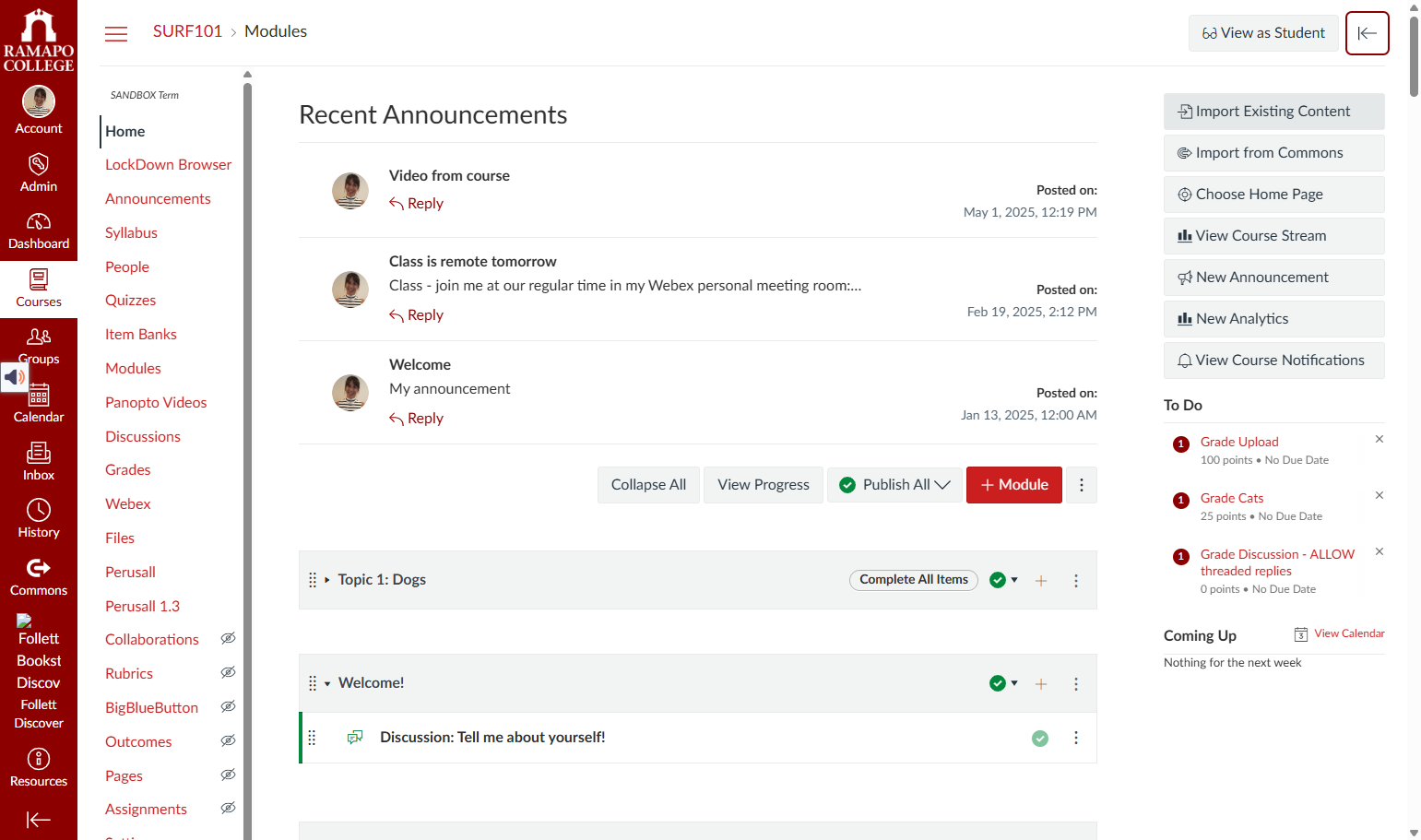
Task: Click the Complete All Items pill
Action: (x=914, y=580)
